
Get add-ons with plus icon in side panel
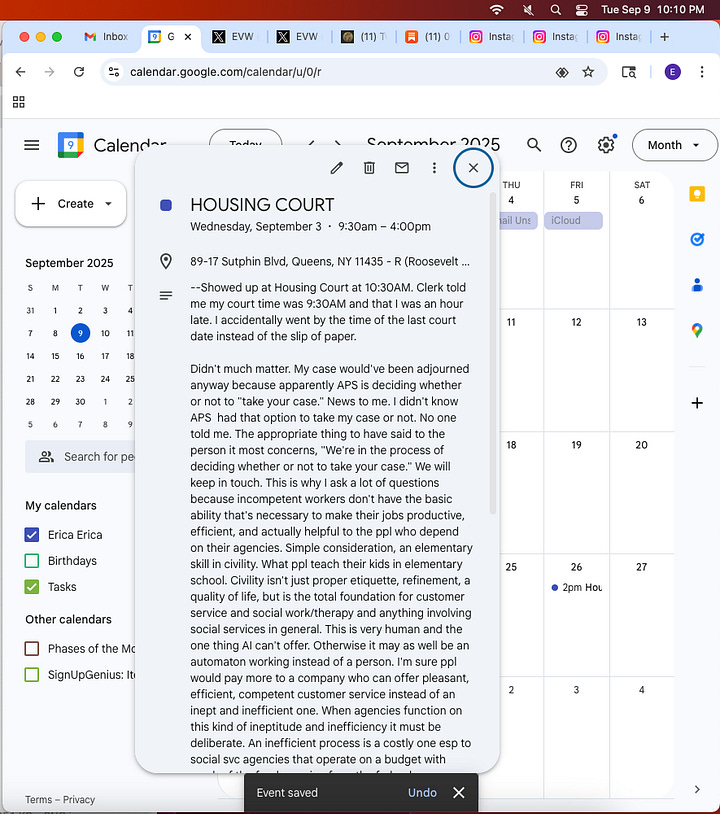(697, 403)
